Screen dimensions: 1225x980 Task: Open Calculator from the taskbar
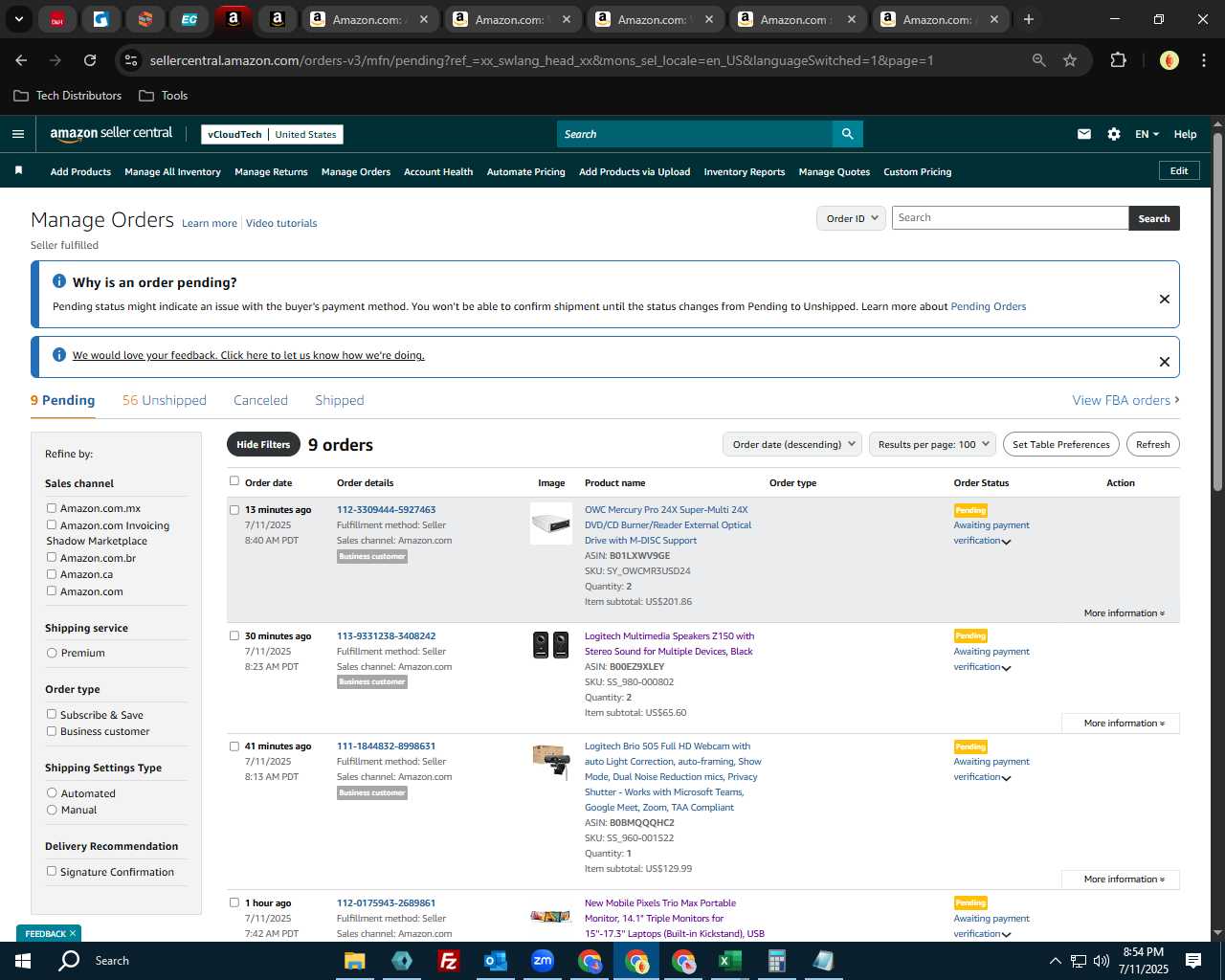pyautogui.click(x=776, y=961)
